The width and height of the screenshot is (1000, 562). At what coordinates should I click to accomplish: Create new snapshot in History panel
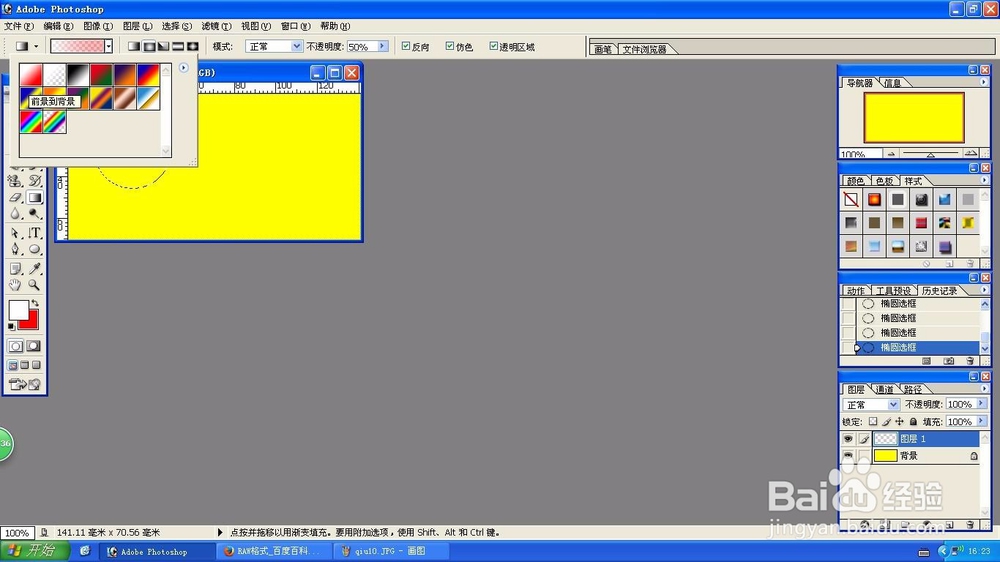(949, 361)
